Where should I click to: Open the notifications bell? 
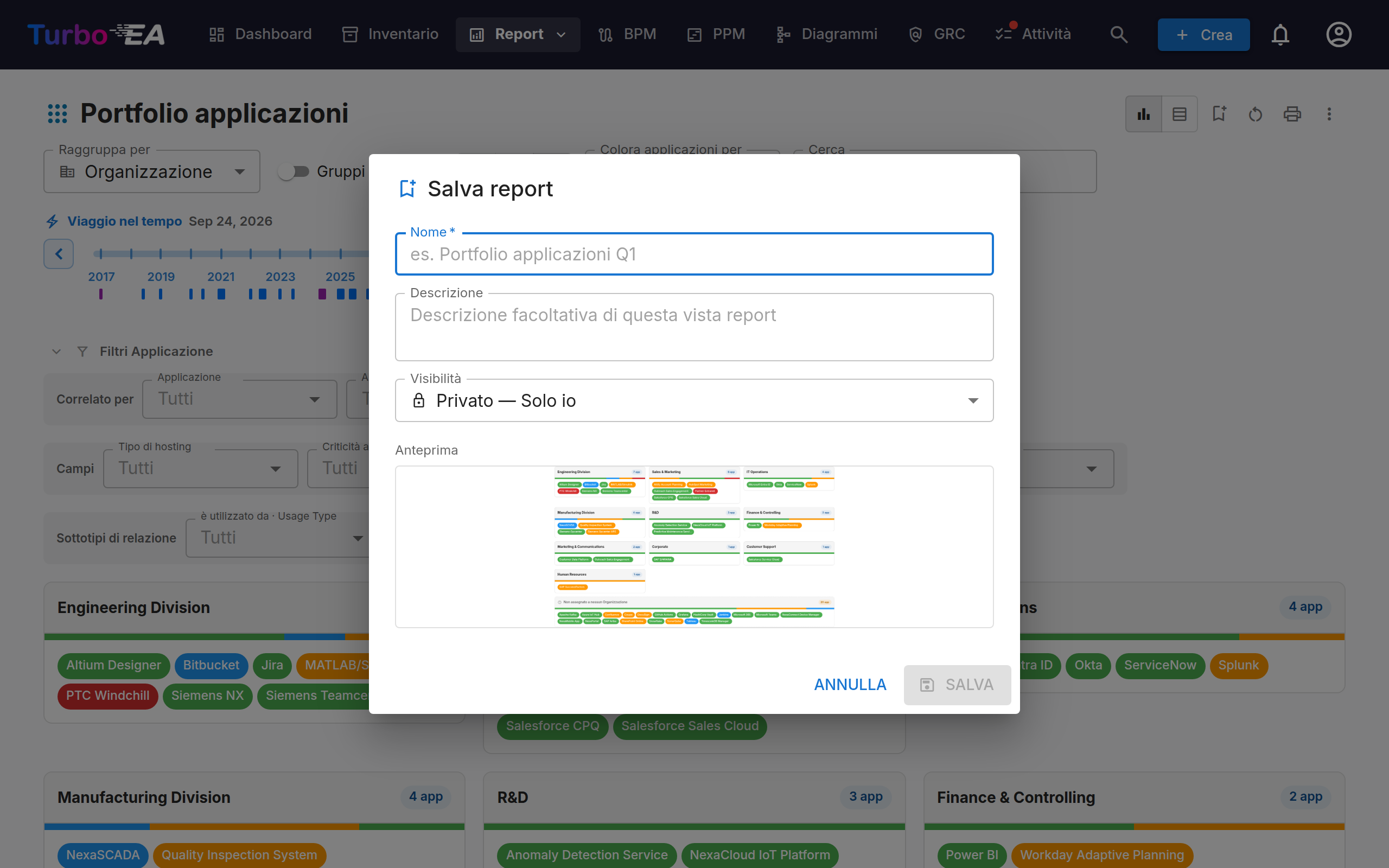tap(1280, 34)
